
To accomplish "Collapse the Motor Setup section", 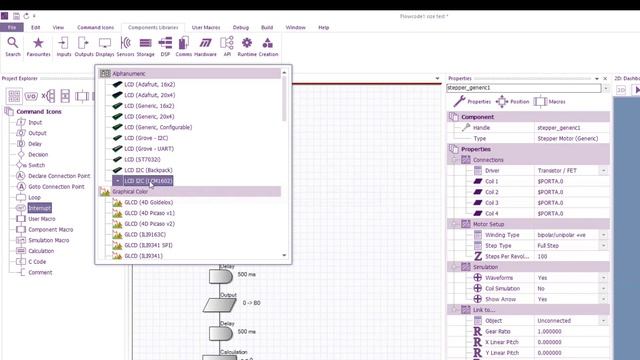I will (x=454, y=224).
